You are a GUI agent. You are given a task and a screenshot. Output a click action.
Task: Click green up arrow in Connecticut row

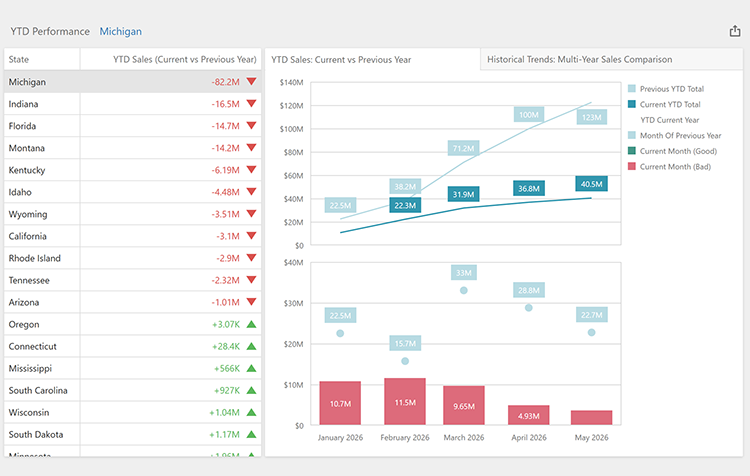[252, 346]
